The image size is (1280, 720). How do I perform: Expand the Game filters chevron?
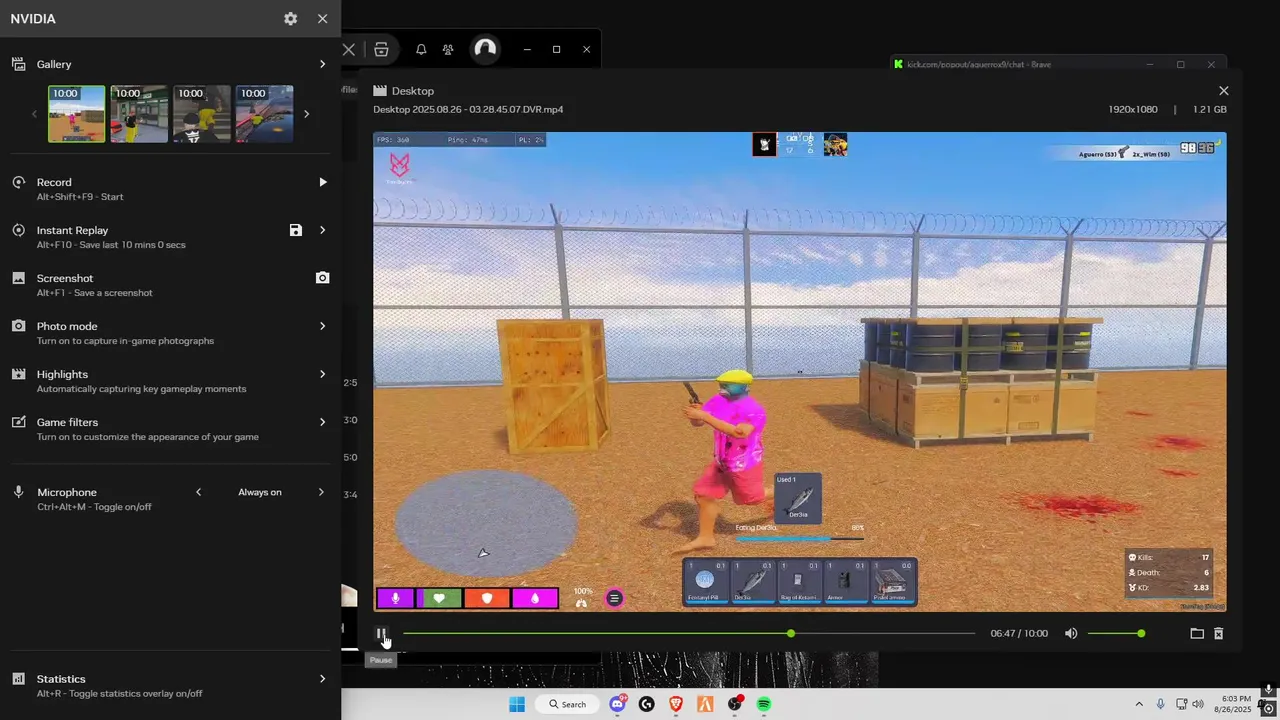click(322, 422)
